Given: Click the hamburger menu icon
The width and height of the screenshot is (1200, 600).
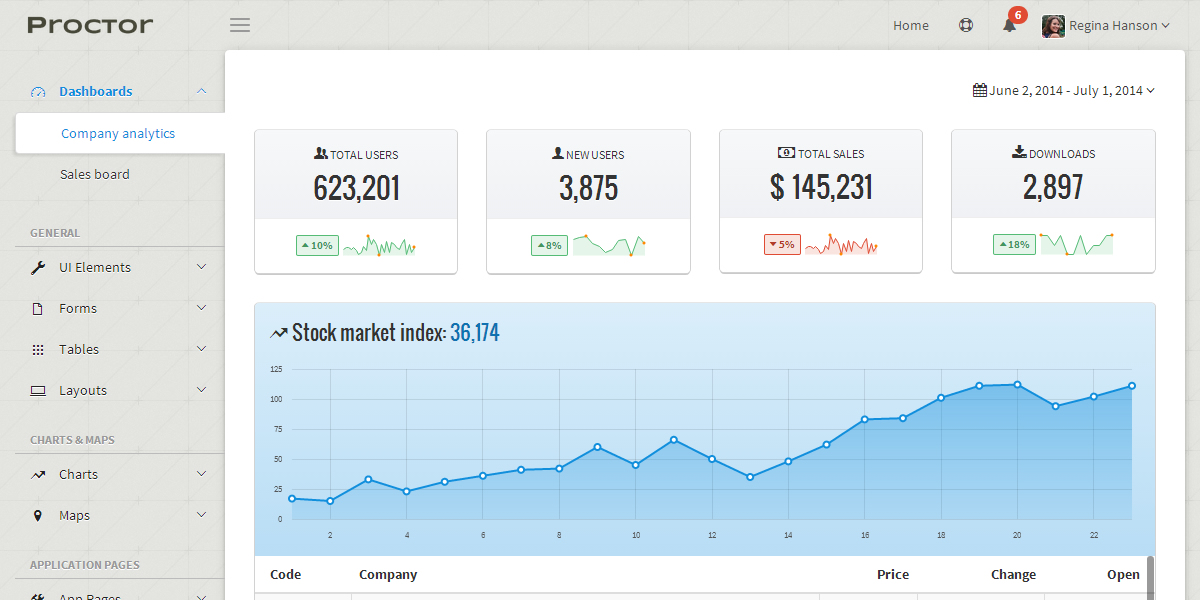Looking at the screenshot, I should pyautogui.click(x=240, y=25).
